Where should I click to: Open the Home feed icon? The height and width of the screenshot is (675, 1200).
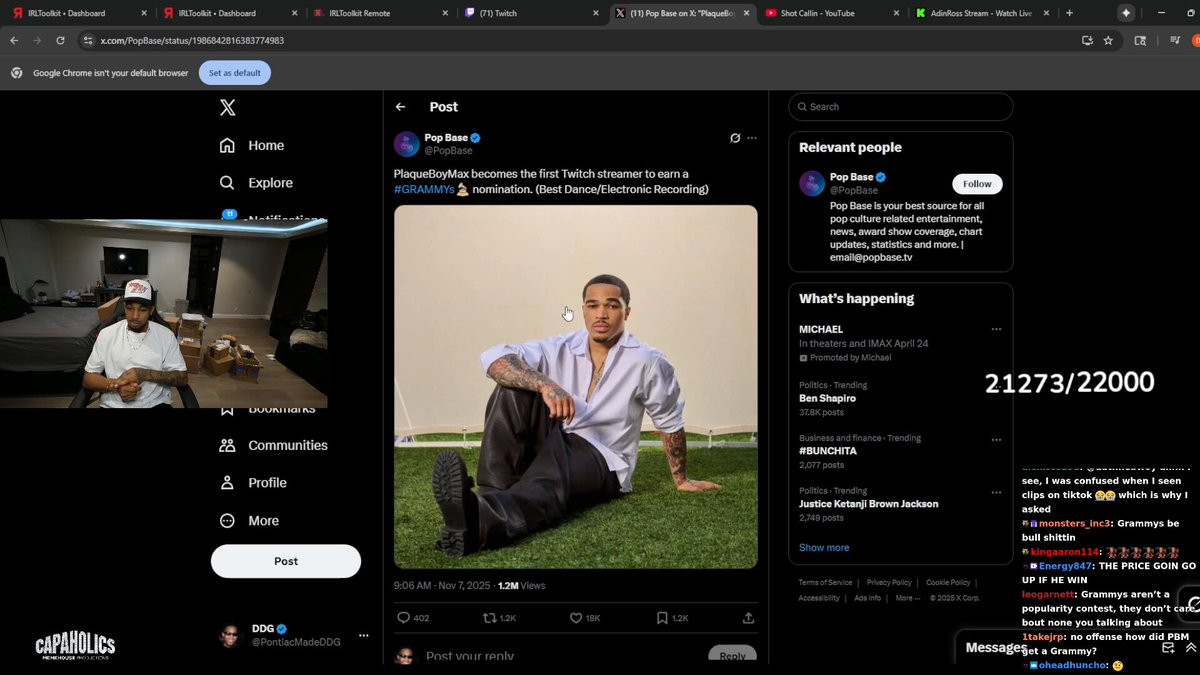pyautogui.click(x=228, y=145)
